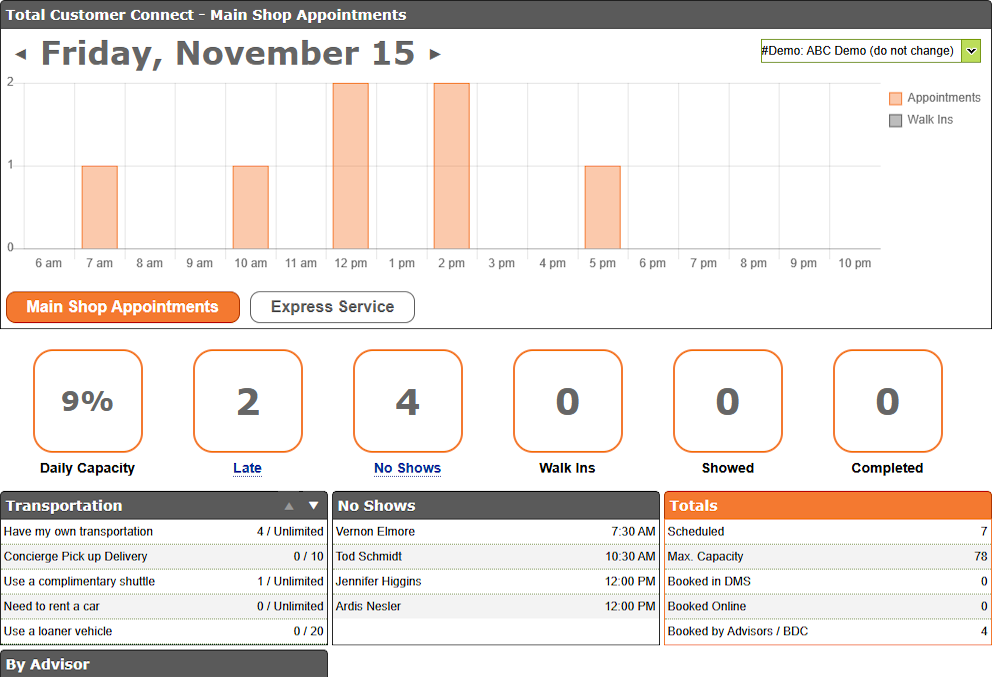The image size is (993, 677).
Task: Open the Late appointments link
Action: (247, 468)
